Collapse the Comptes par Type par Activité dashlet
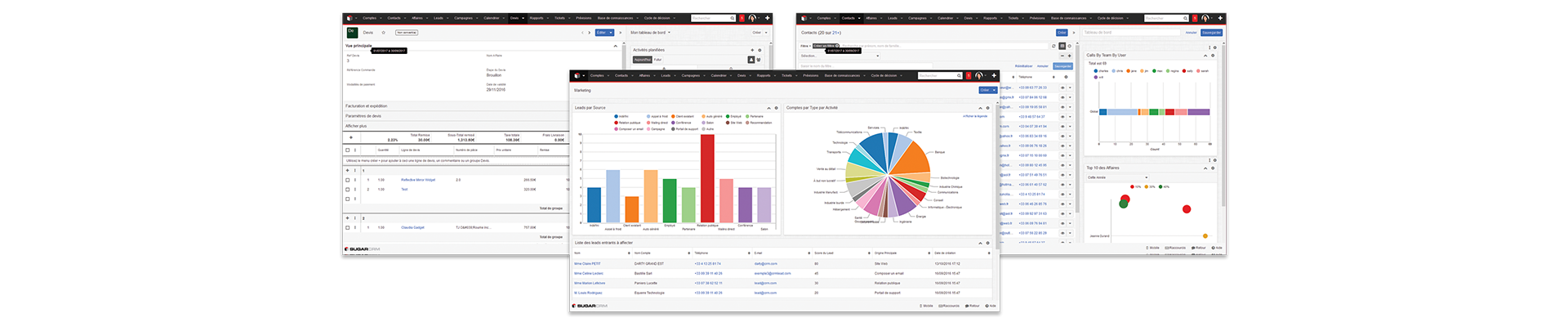The image size is (1568, 327). tap(980, 108)
